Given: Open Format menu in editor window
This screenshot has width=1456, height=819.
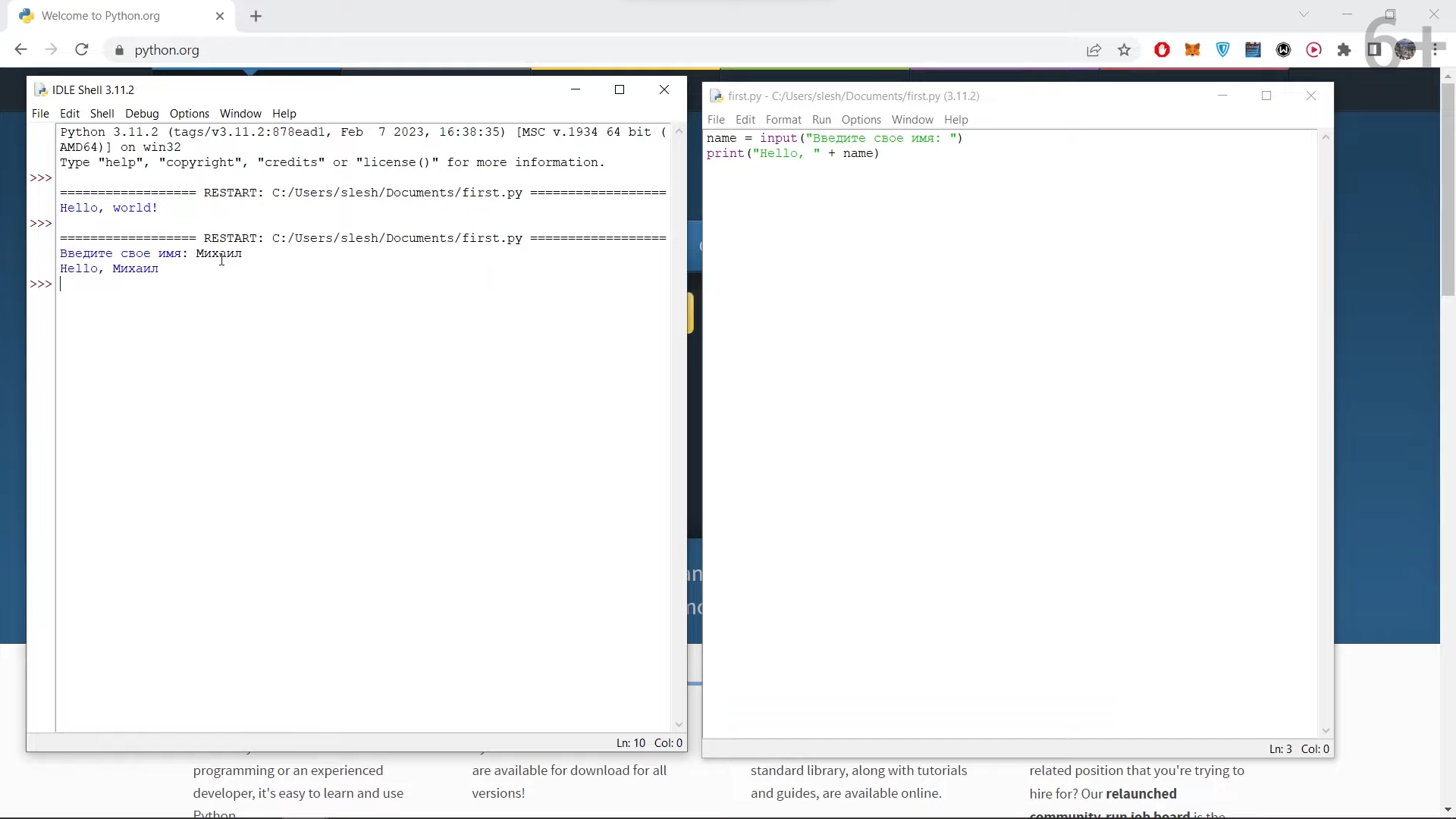Looking at the screenshot, I should (x=783, y=120).
